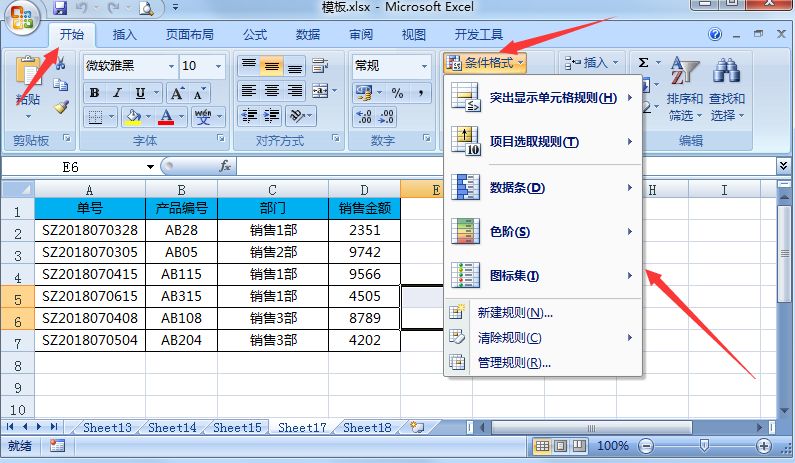Open 项目选取规则 submenu
Screen dimensions: 795x463
click(x=543, y=142)
